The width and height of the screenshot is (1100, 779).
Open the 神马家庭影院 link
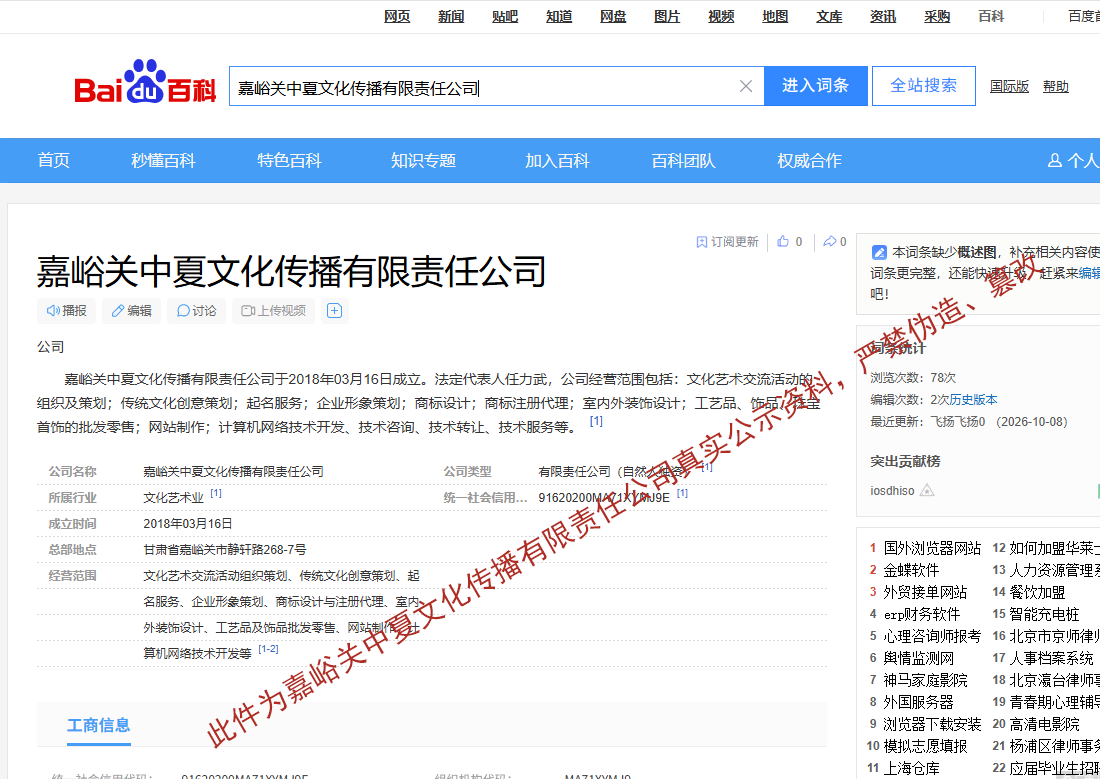(925, 680)
